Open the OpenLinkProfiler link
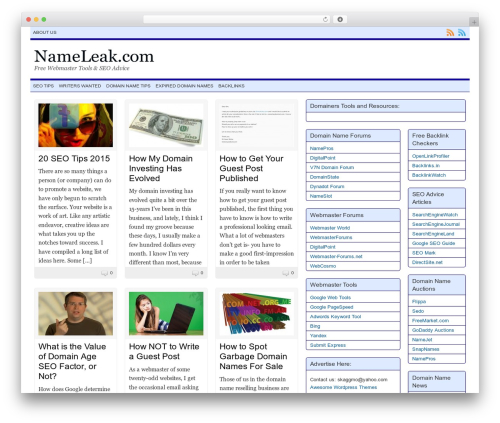 (x=431, y=156)
